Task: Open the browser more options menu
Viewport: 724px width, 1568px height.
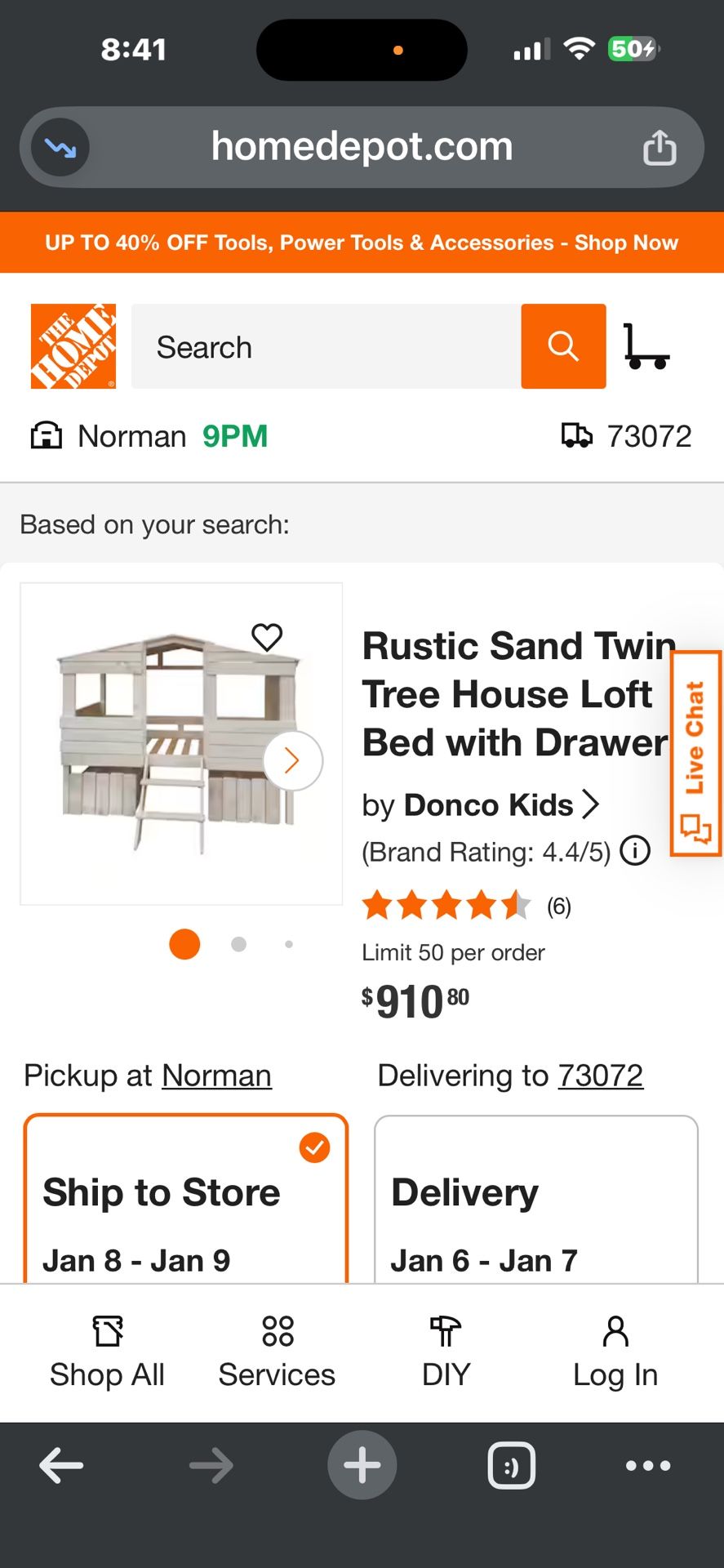Action: pos(648,1466)
